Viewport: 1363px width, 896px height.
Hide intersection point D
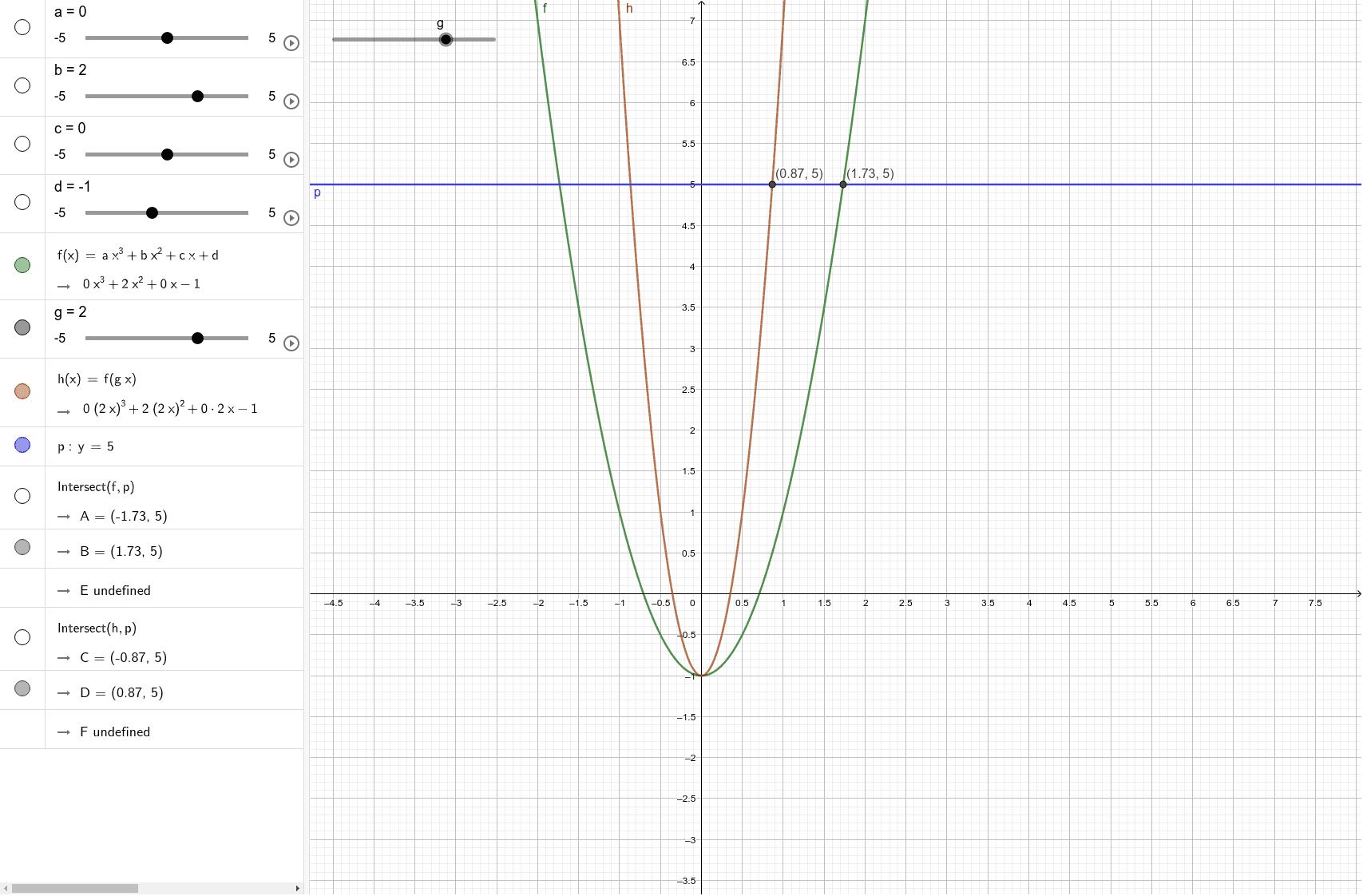[22, 688]
